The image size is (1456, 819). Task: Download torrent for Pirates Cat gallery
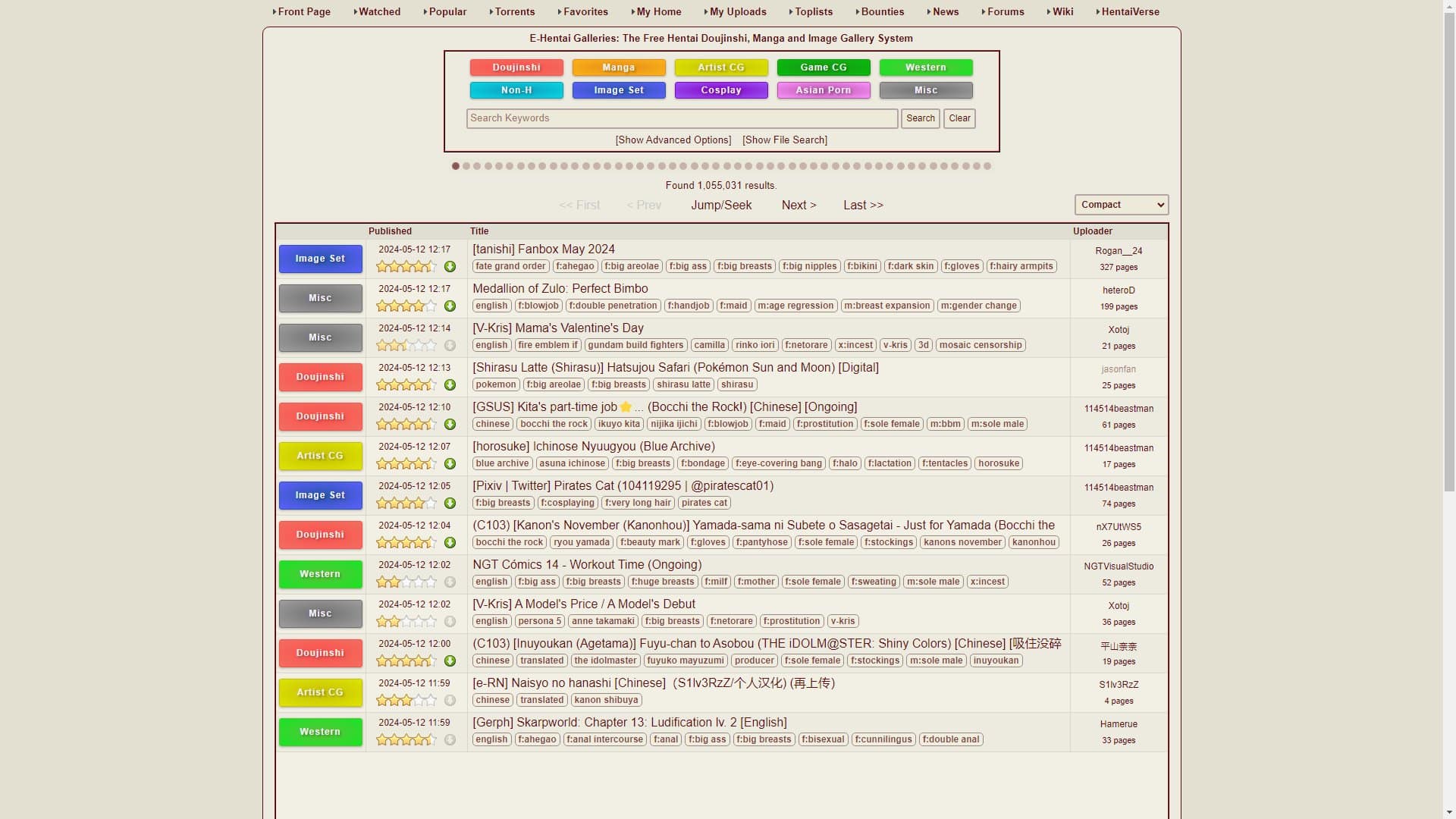[450, 504]
